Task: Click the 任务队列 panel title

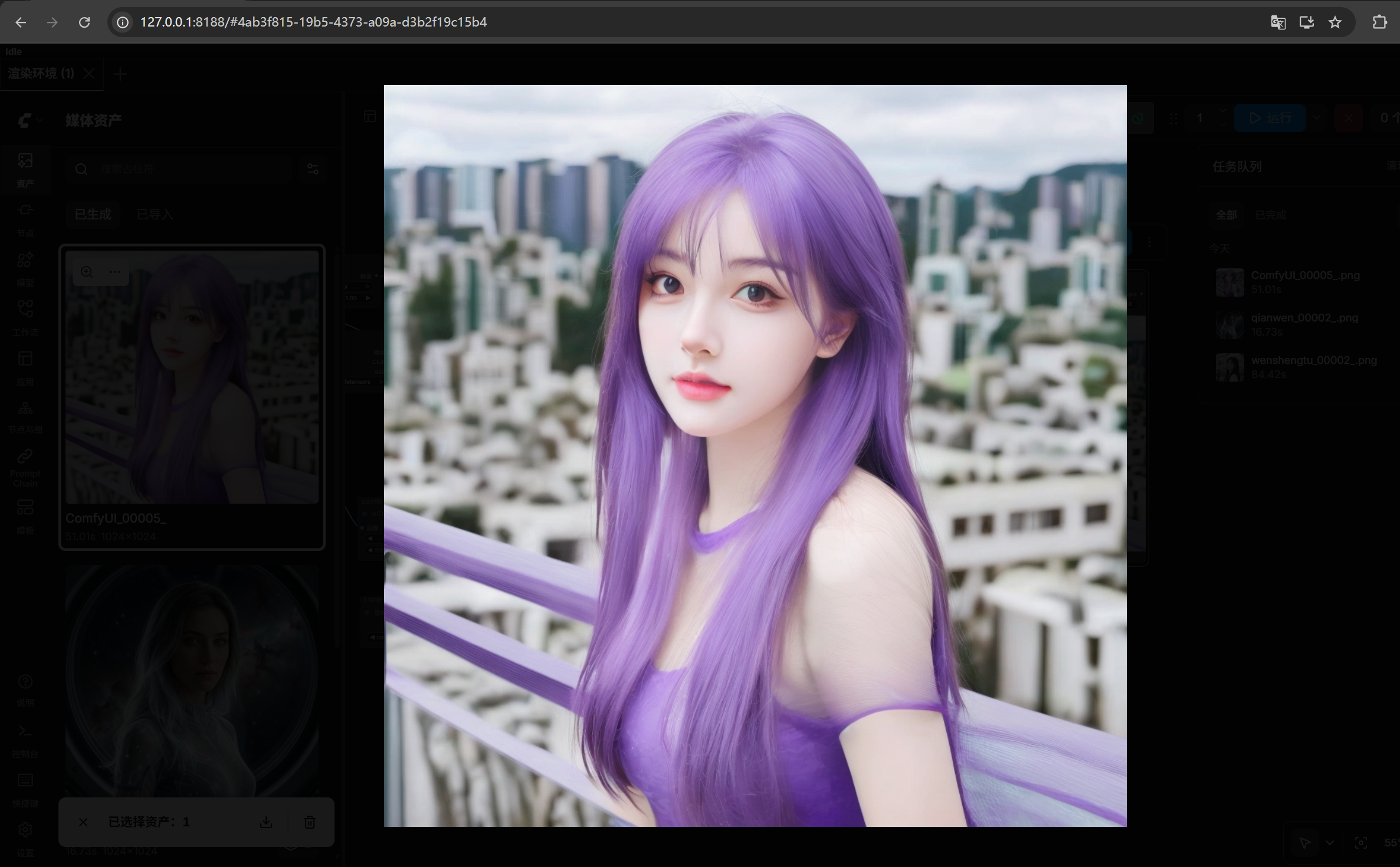Action: point(1237,167)
